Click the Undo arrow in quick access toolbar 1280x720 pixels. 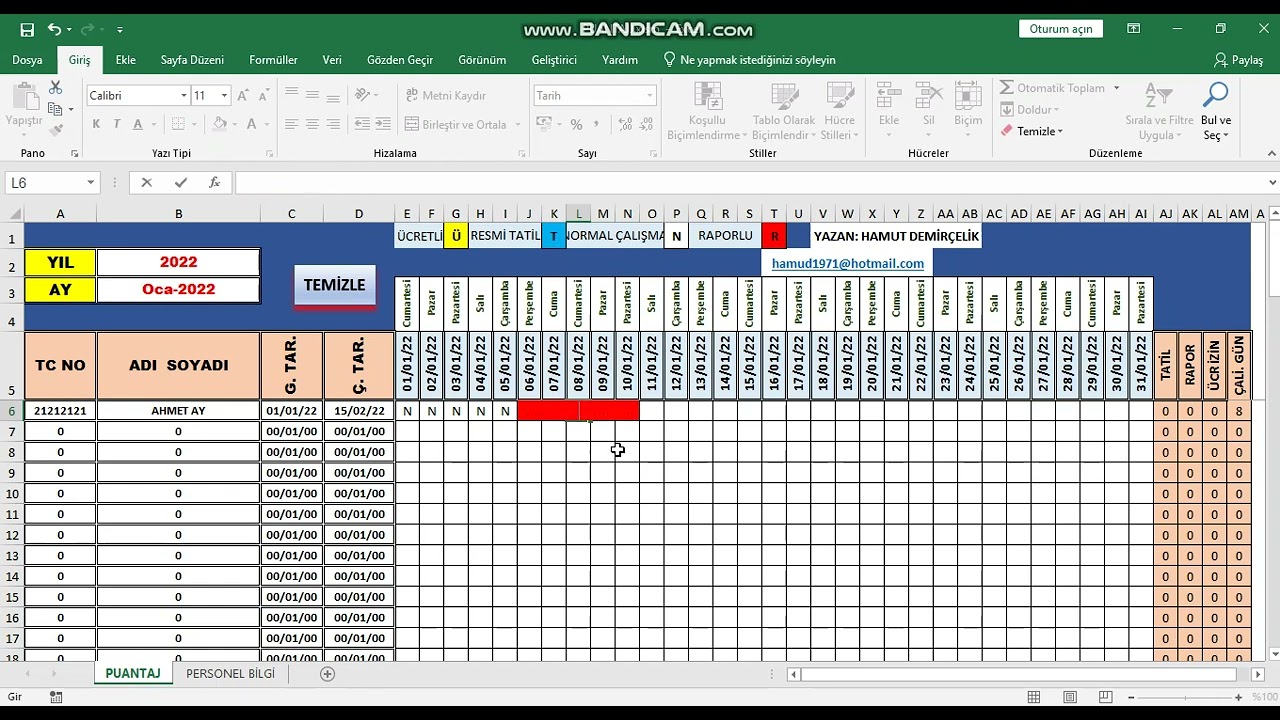[x=54, y=30]
